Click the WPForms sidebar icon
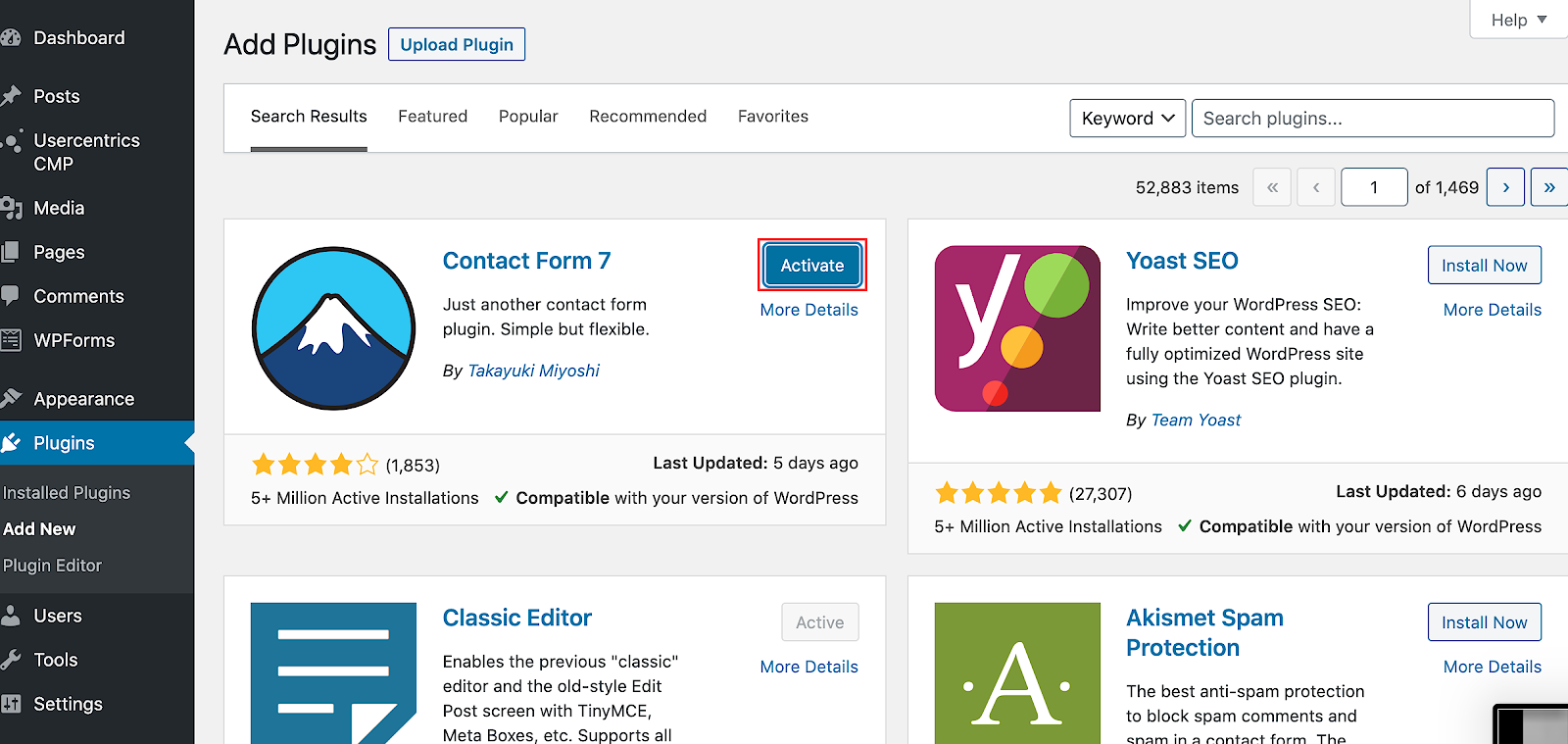Viewport: 1568px width, 744px height. tap(10, 340)
